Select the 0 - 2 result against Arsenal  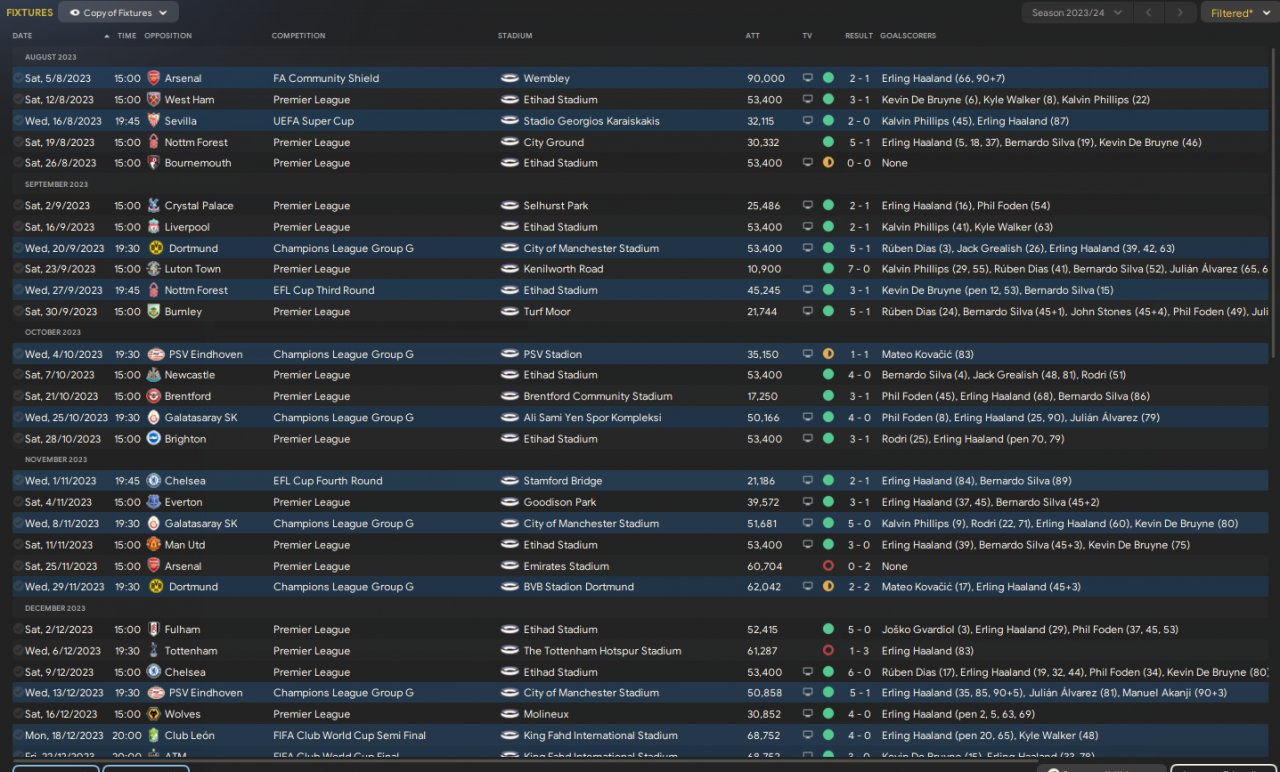[859, 566]
